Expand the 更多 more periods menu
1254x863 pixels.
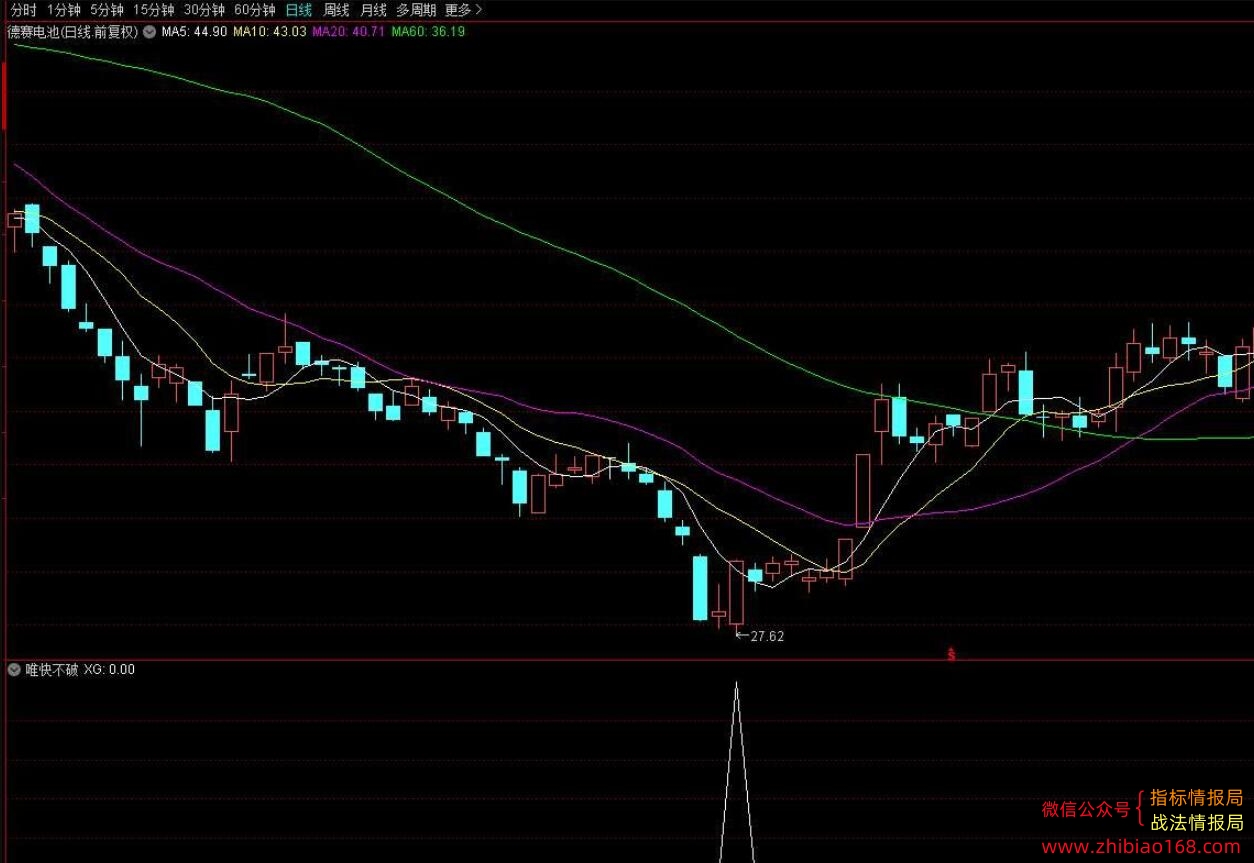click(x=463, y=10)
